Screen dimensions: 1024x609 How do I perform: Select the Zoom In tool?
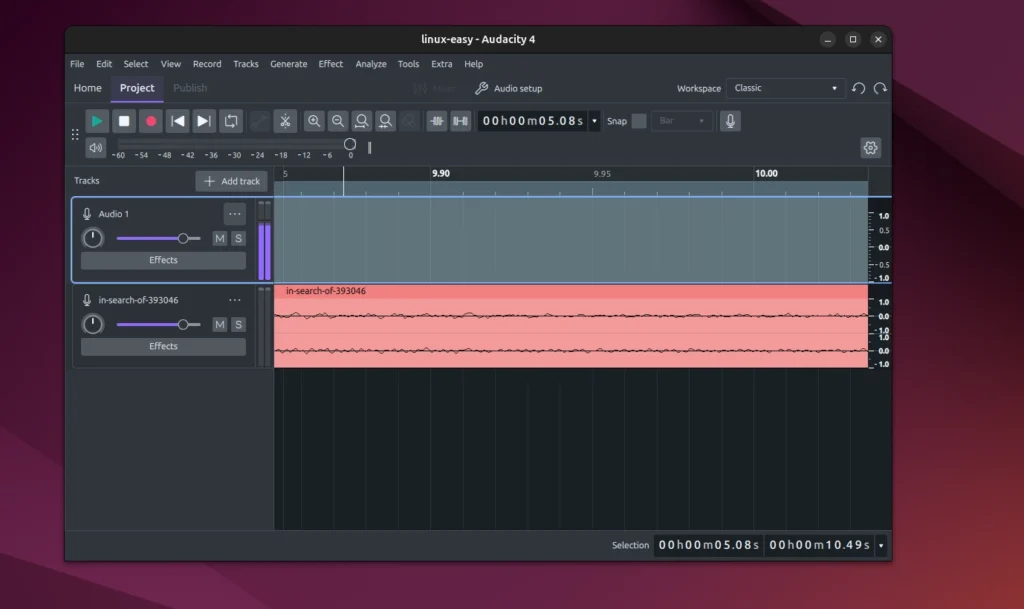pos(314,121)
